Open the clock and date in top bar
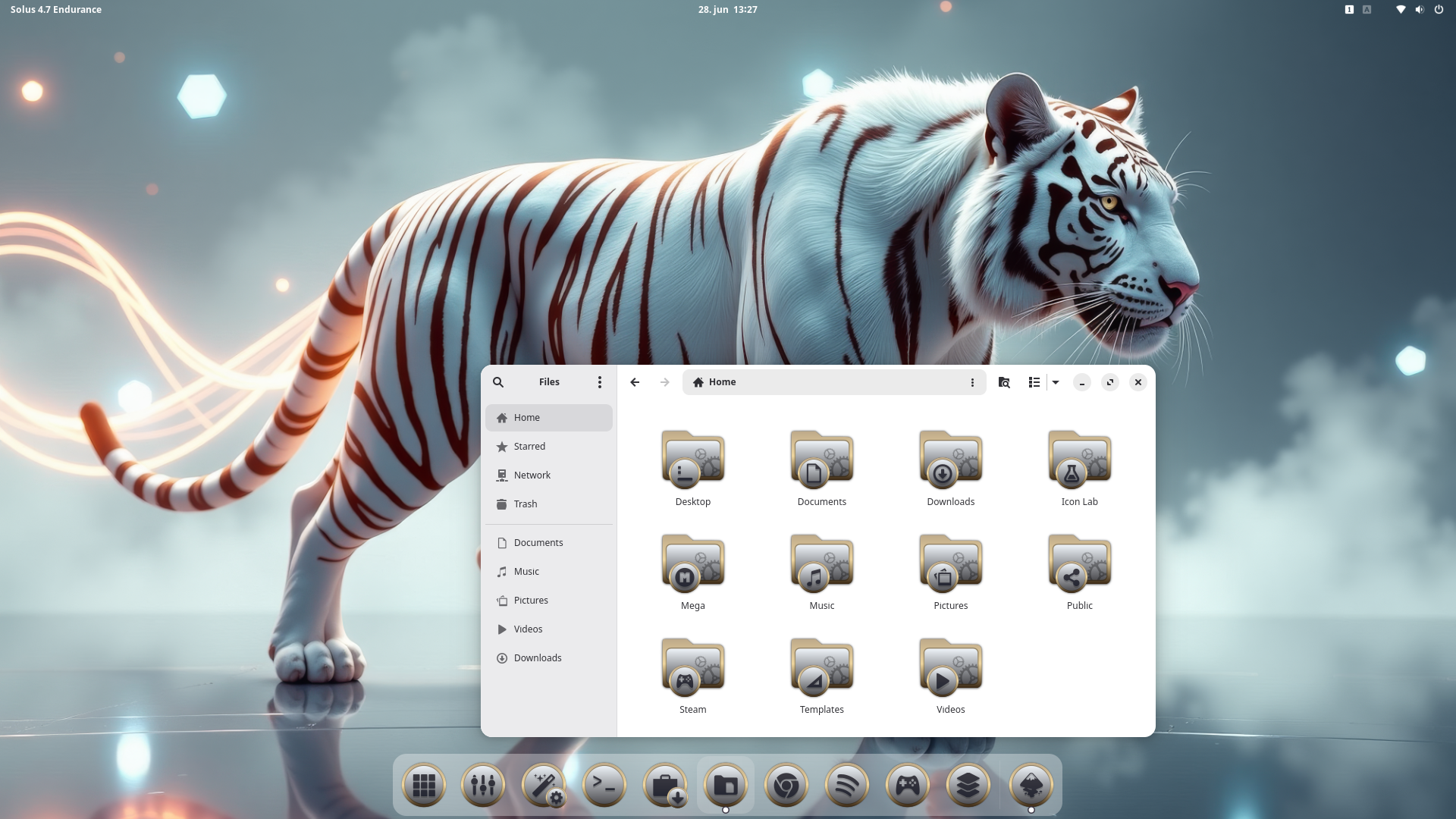Viewport: 1456px width, 819px height. tap(728, 10)
